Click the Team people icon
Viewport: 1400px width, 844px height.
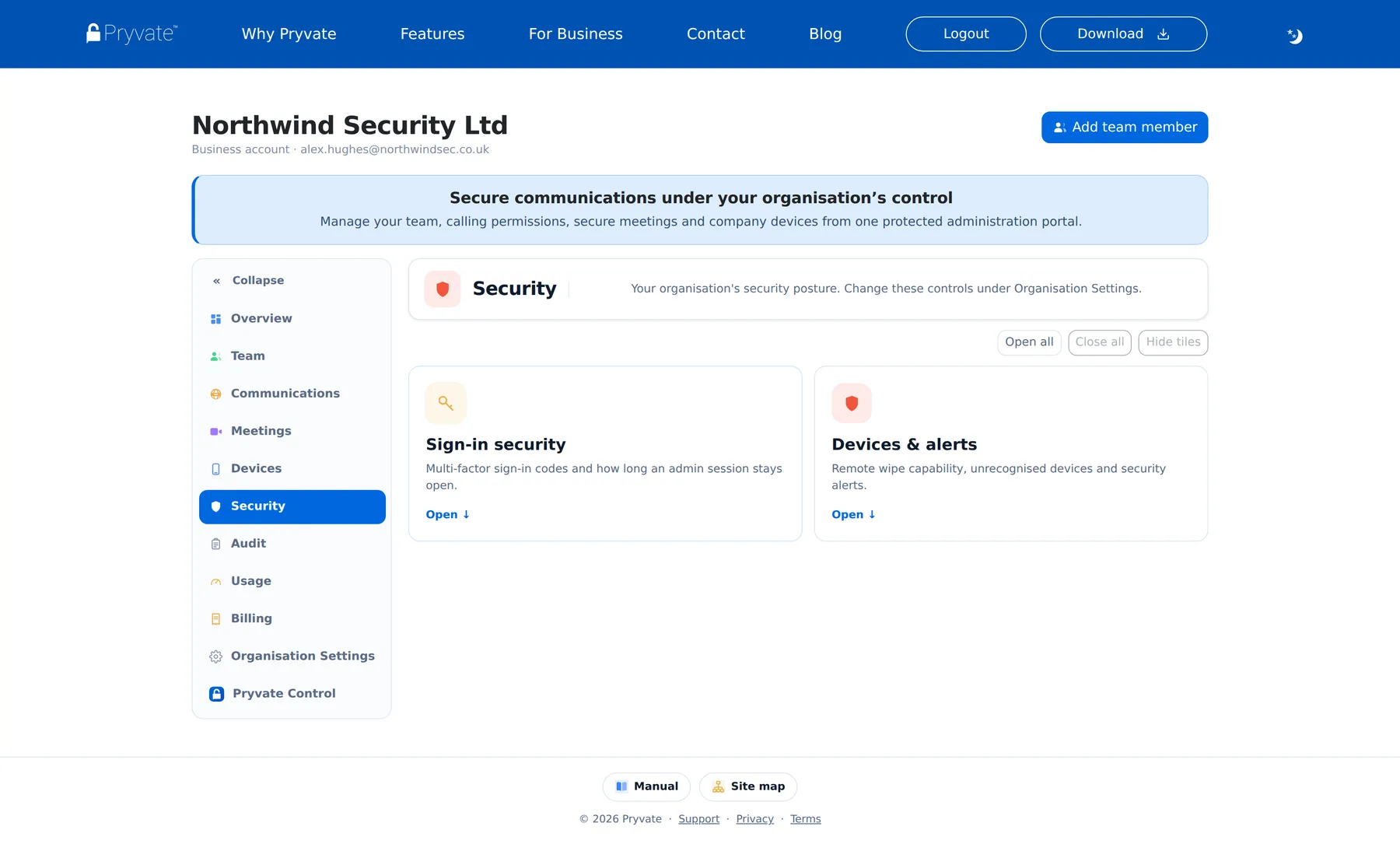[x=215, y=356]
